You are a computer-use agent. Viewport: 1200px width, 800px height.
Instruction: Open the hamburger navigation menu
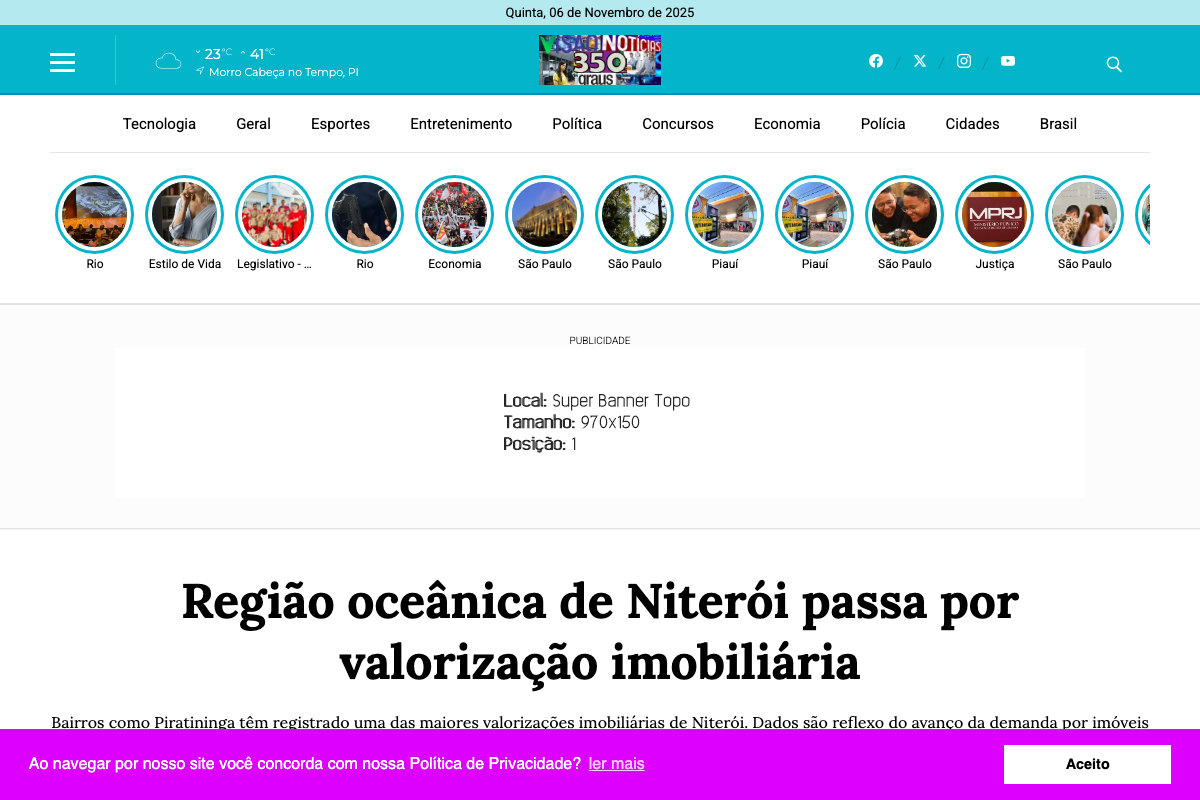[x=62, y=61]
